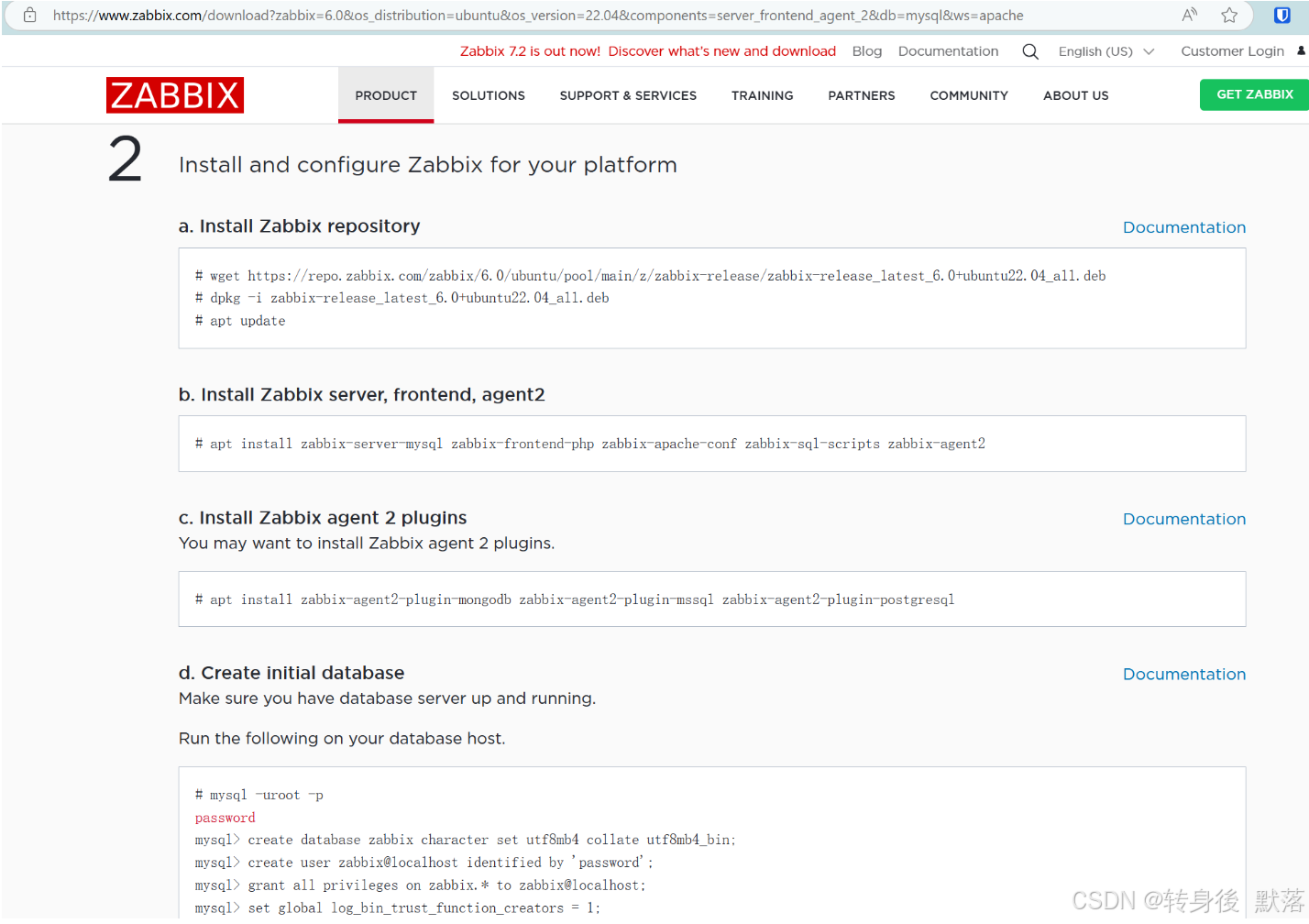This screenshot has width=1309, height=924.
Task: Click heading d. Create initial database
Action: 291,673
